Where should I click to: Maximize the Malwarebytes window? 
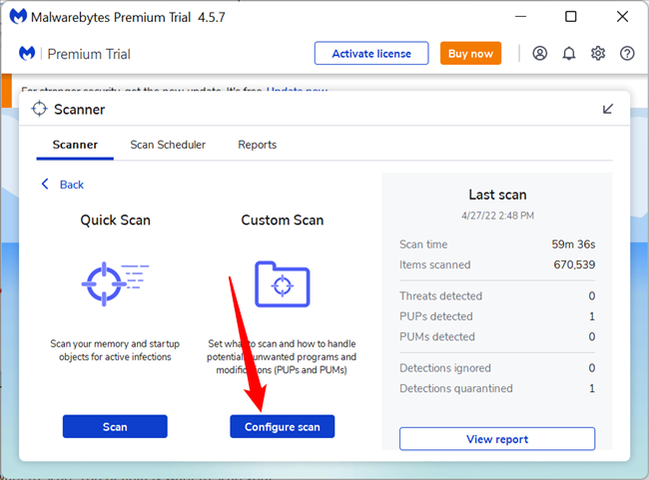coord(571,17)
